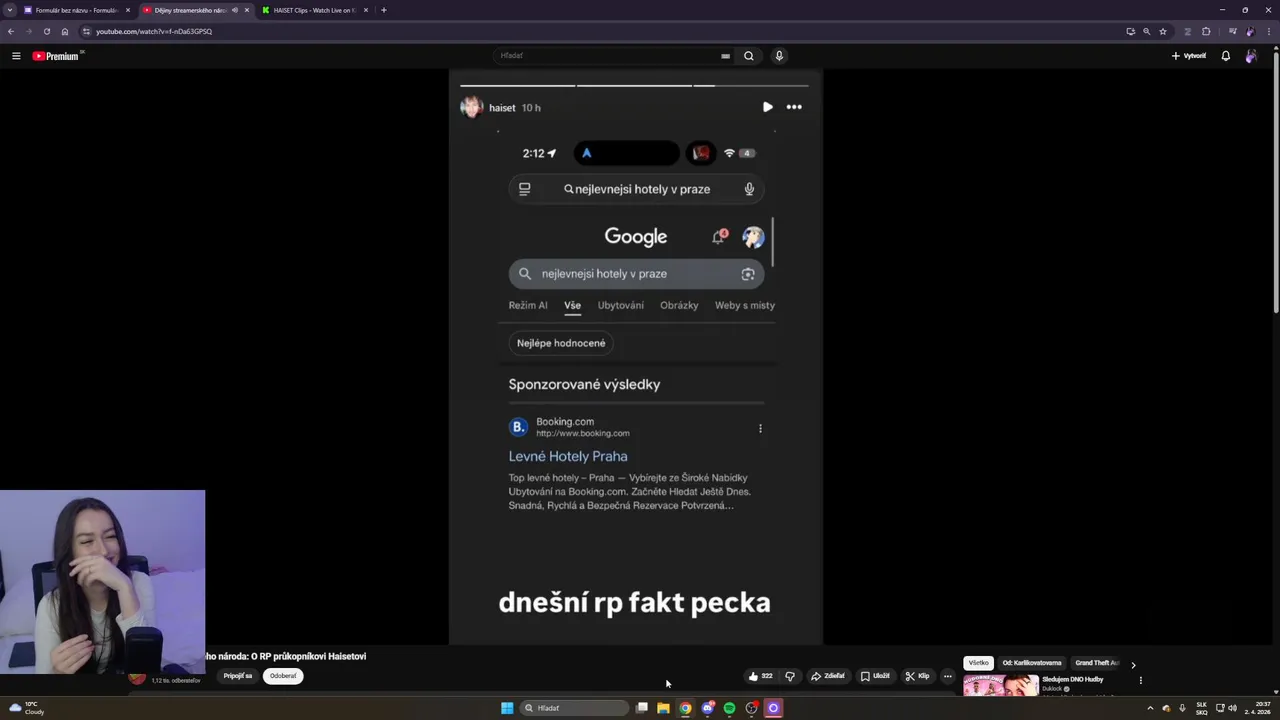Expand the tab search dropdown arrow

[x=8, y=10]
